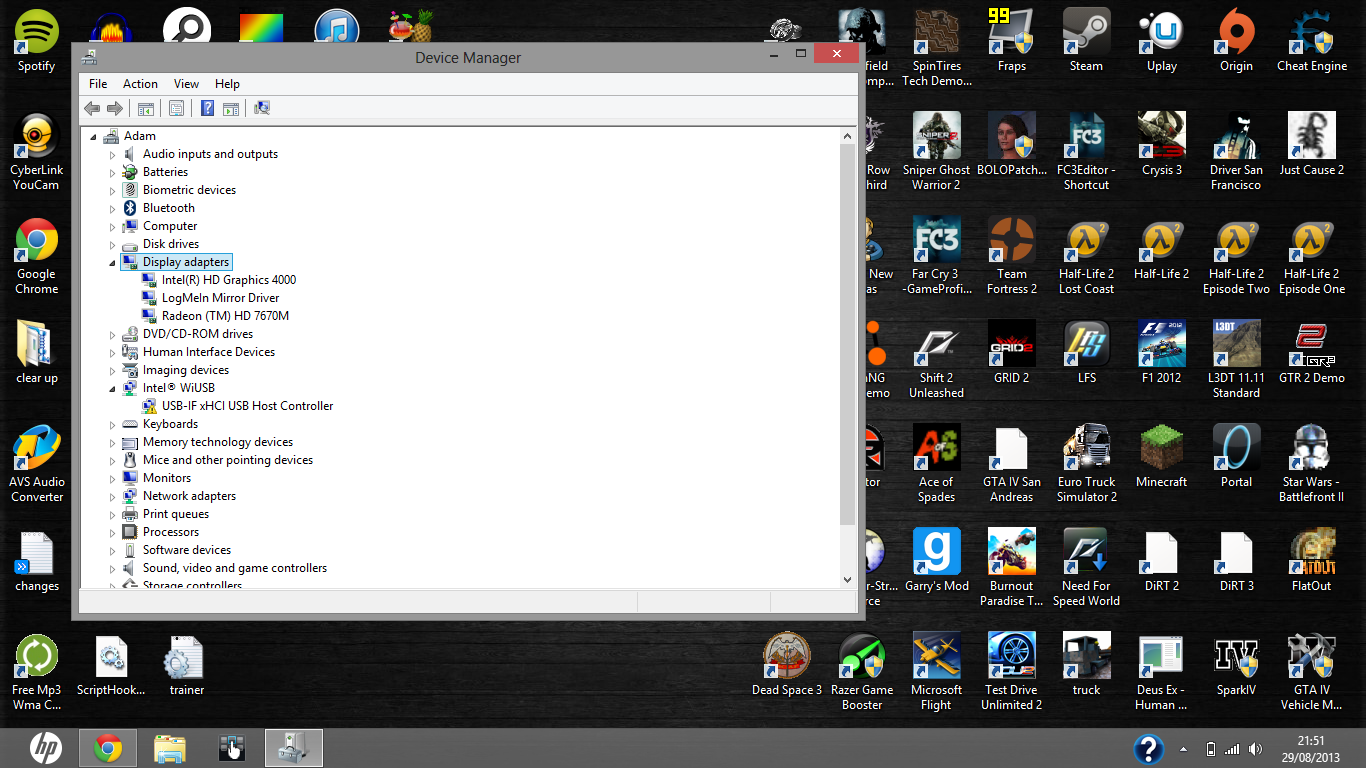The width and height of the screenshot is (1366, 768).
Task: Open the Action menu
Action: tap(140, 84)
